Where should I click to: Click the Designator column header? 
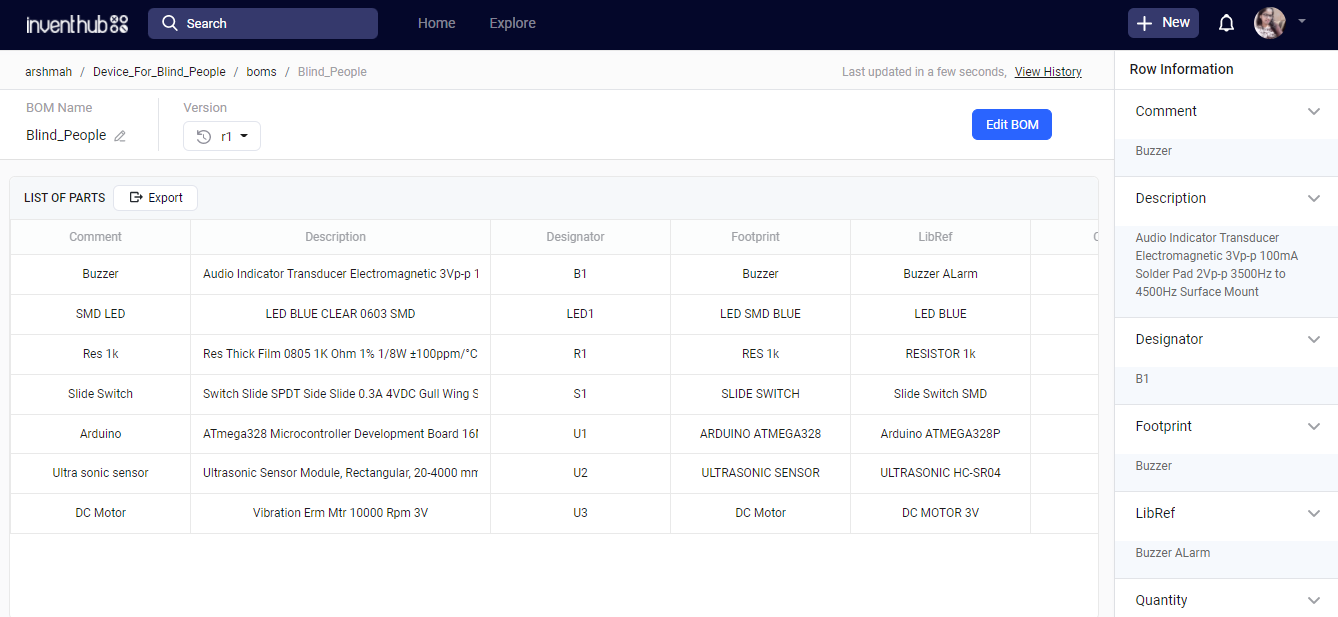click(x=580, y=237)
